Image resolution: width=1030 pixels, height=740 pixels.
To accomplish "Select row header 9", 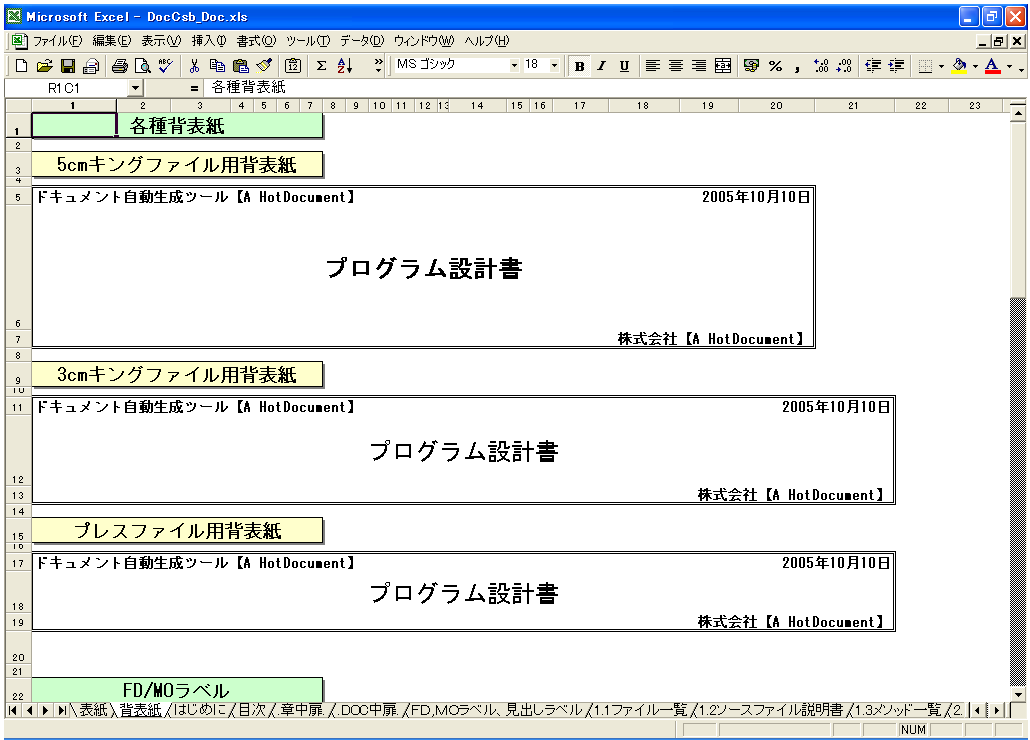I will [18, 375].
